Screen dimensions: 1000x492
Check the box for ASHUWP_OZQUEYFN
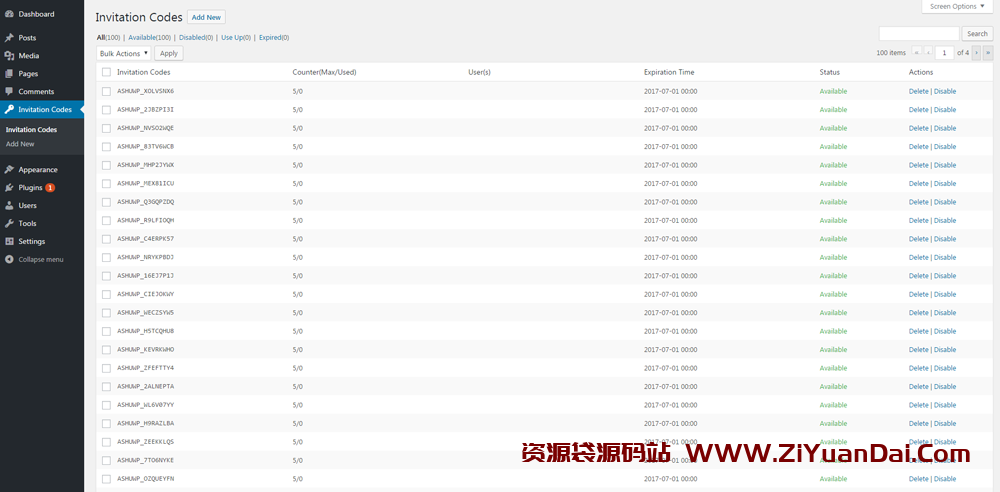pos(107,479)
